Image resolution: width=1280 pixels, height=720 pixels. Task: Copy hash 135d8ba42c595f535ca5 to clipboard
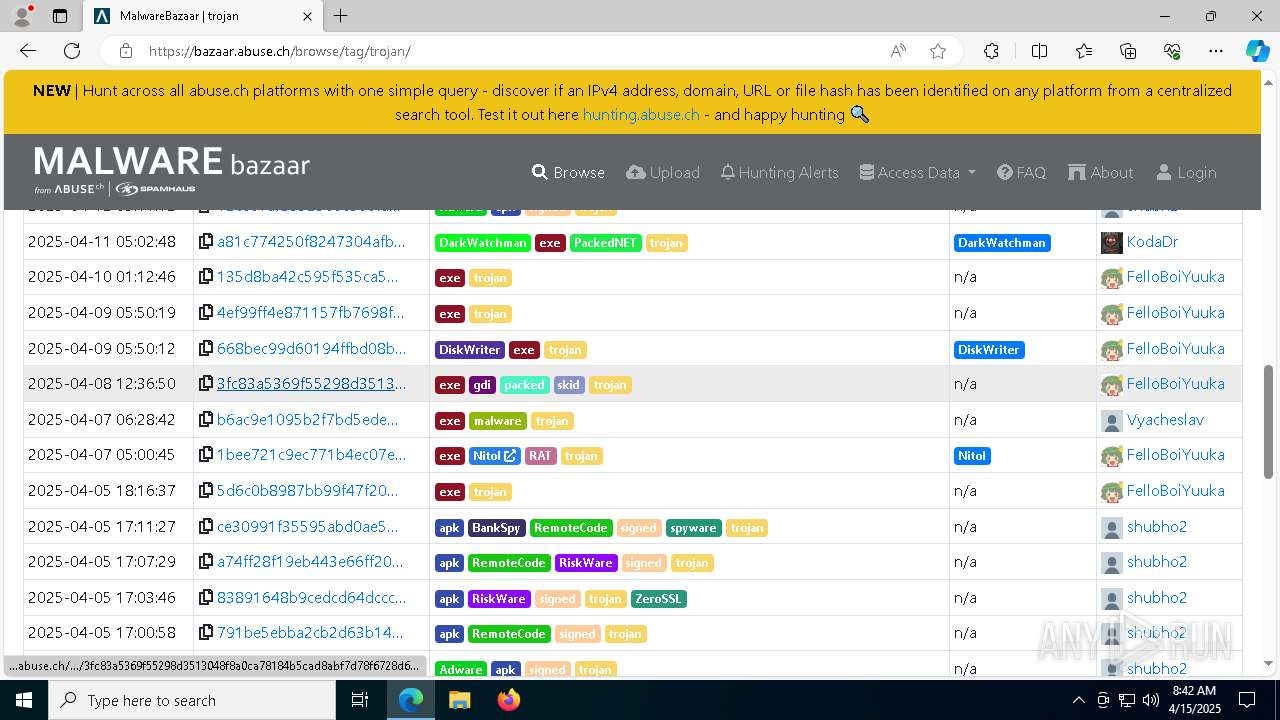[x=206, y=277]
